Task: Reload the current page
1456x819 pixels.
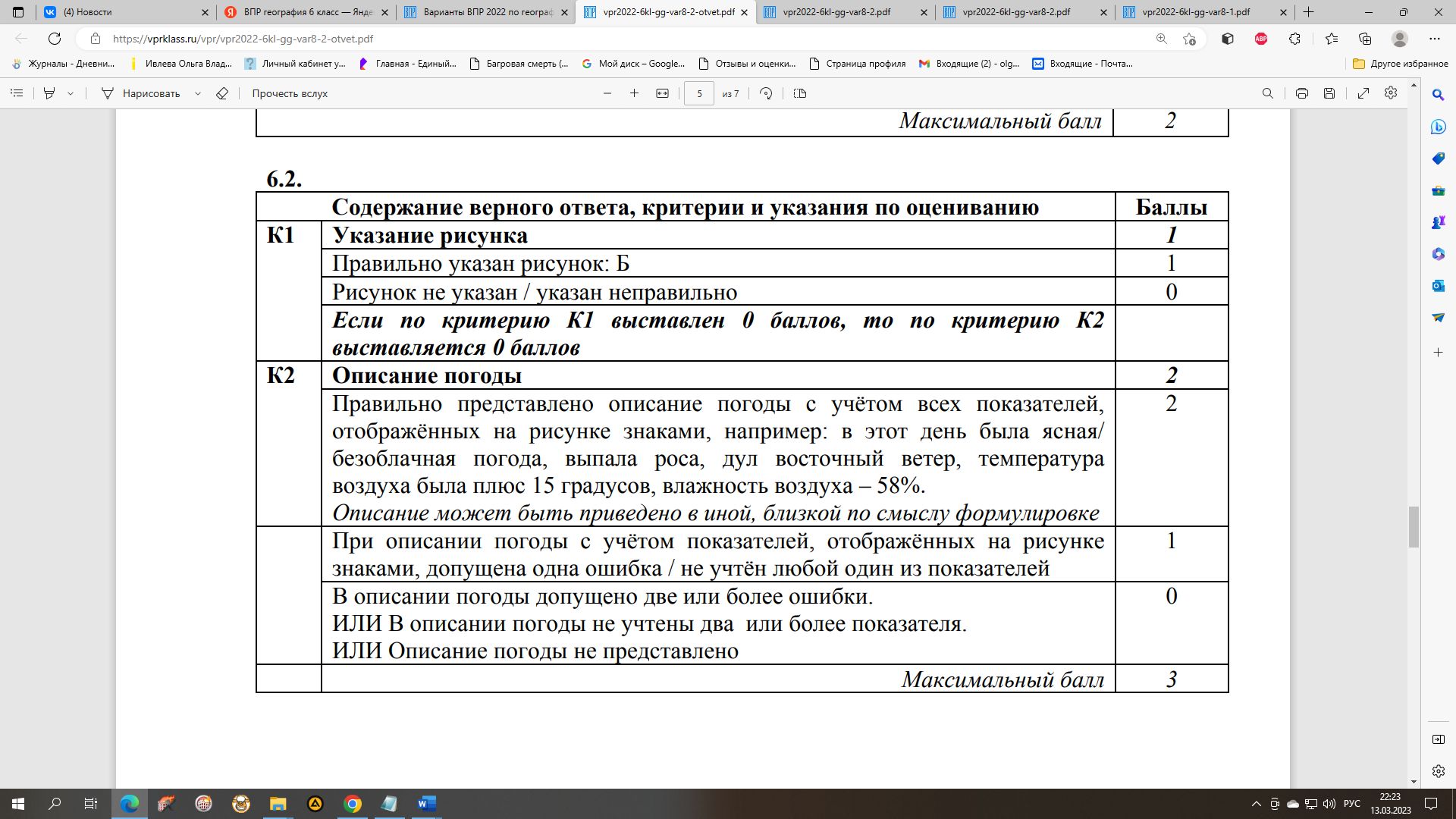Action: pyautogui.click(x=55, y=39)
